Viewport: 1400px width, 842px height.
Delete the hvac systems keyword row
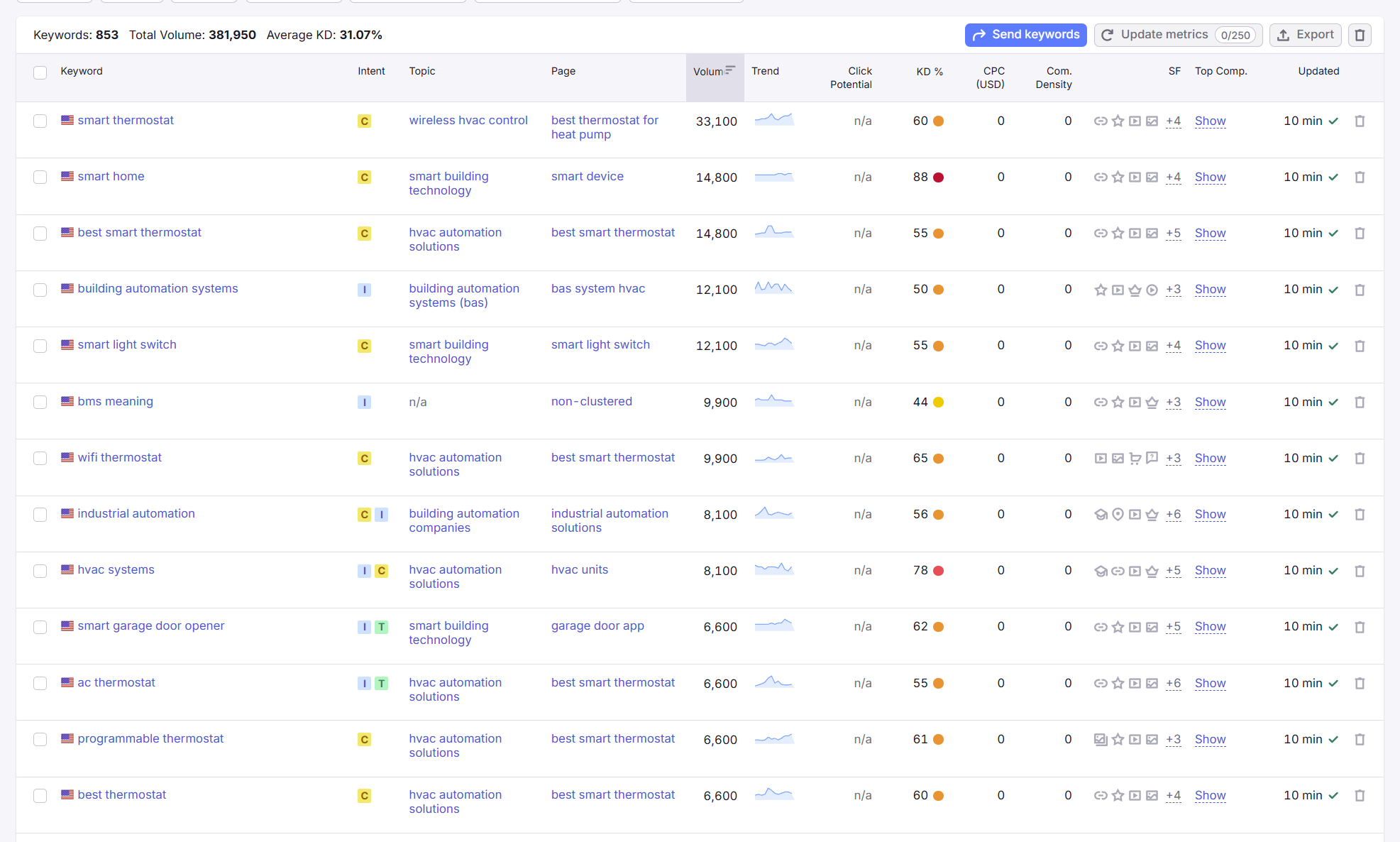[x=1360, y=571]
